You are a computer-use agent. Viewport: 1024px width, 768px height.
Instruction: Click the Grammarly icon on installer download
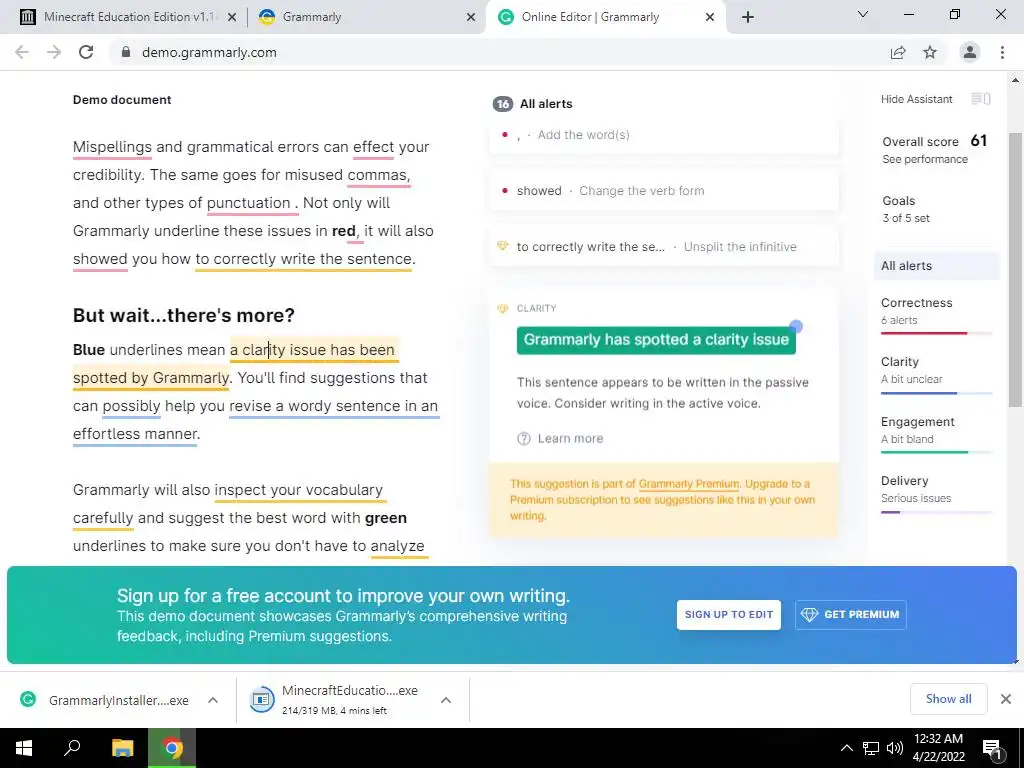pos(28,699)
